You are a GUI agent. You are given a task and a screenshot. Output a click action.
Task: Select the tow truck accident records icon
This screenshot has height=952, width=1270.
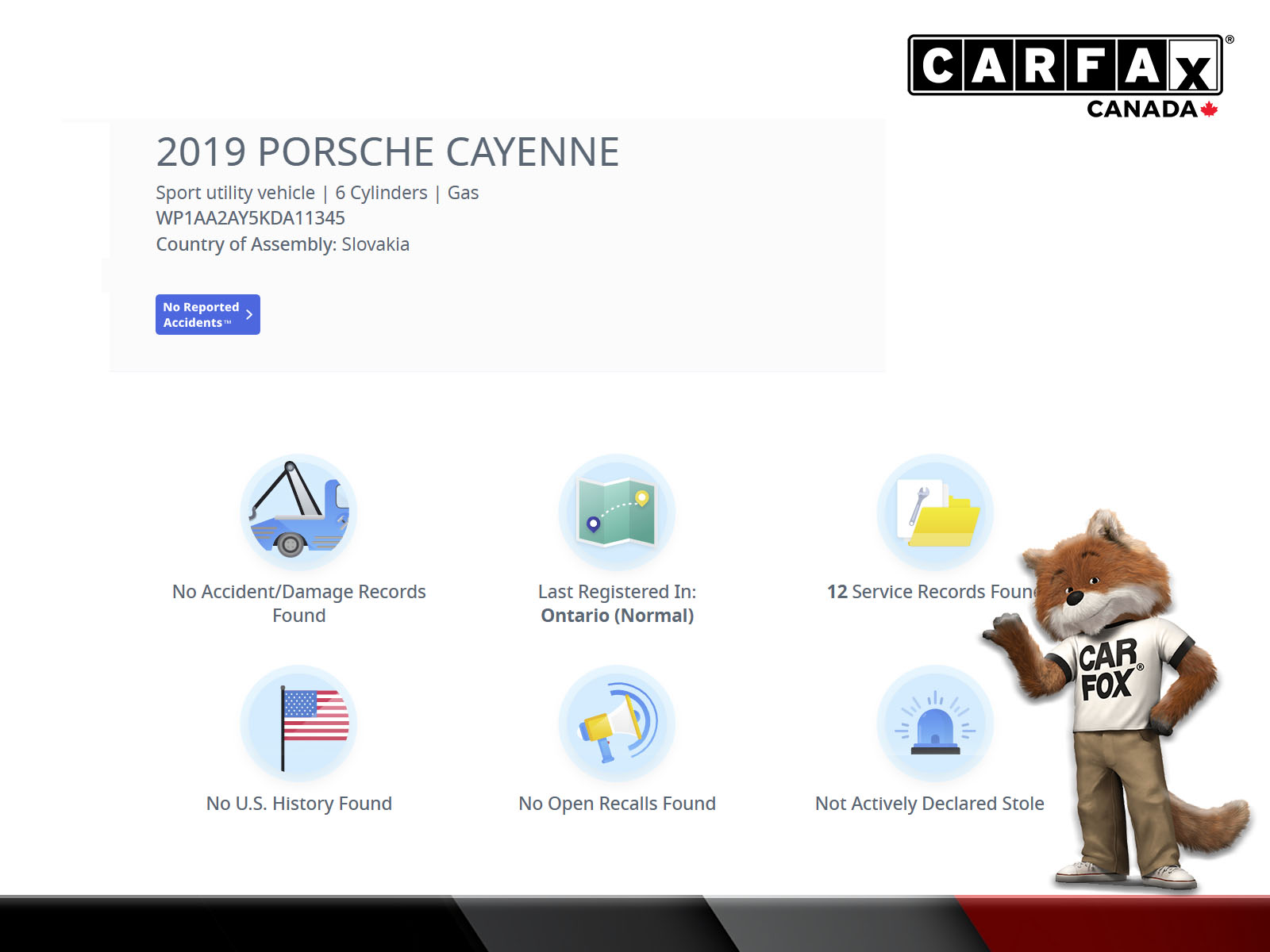pyautogui.click(x=298, y=512)
